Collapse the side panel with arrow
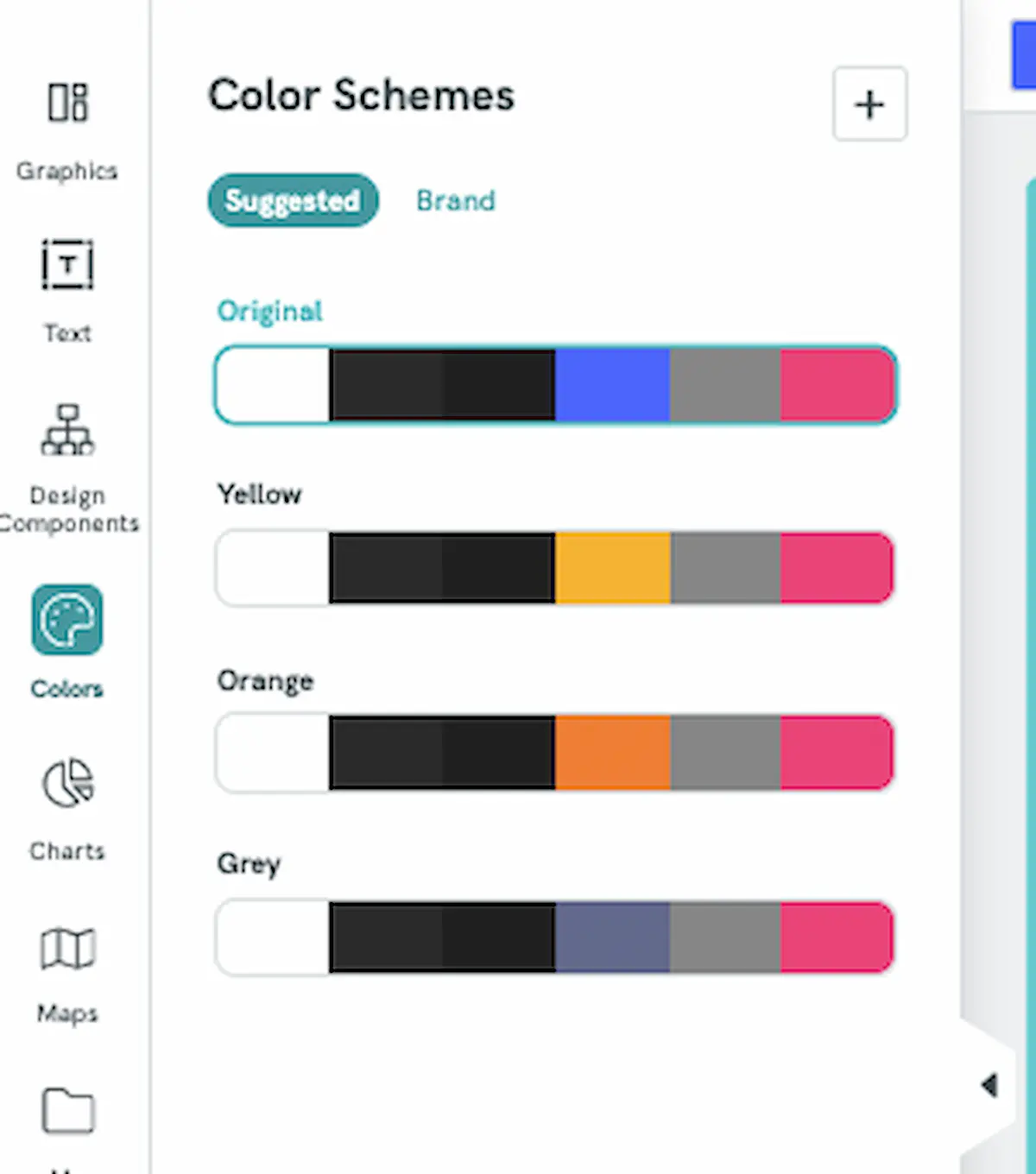Viewport: 1036px width, 1174px height. click(989, 1085)
